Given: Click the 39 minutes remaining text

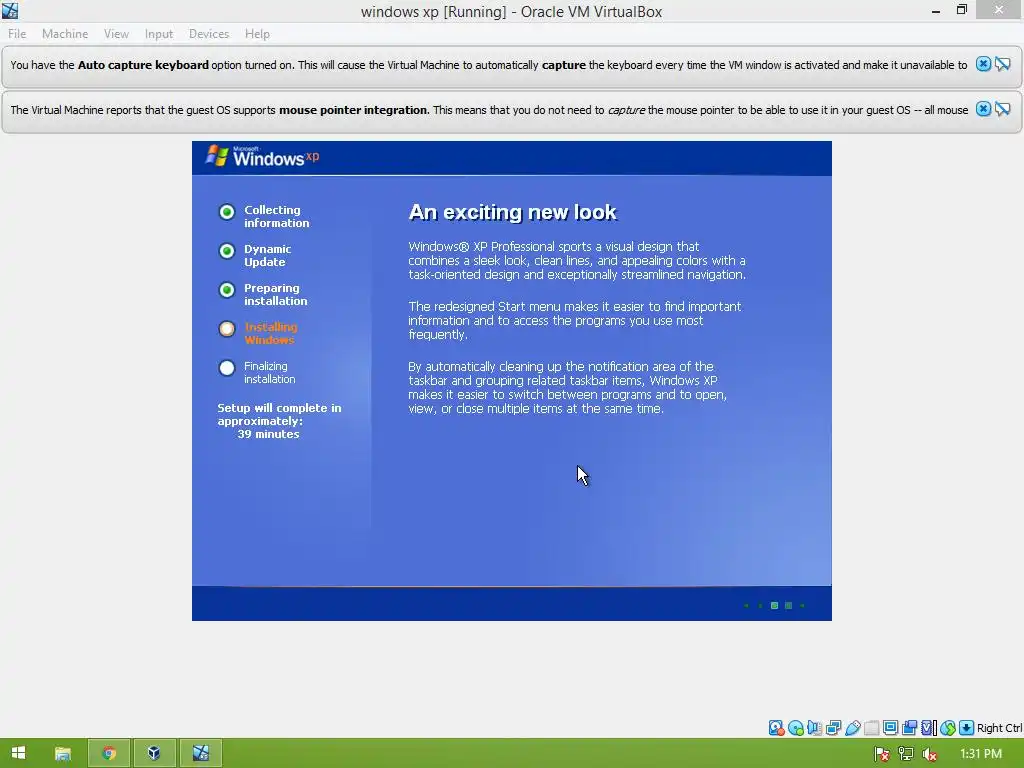Looking at the screenshot, I should coord(268,434).
